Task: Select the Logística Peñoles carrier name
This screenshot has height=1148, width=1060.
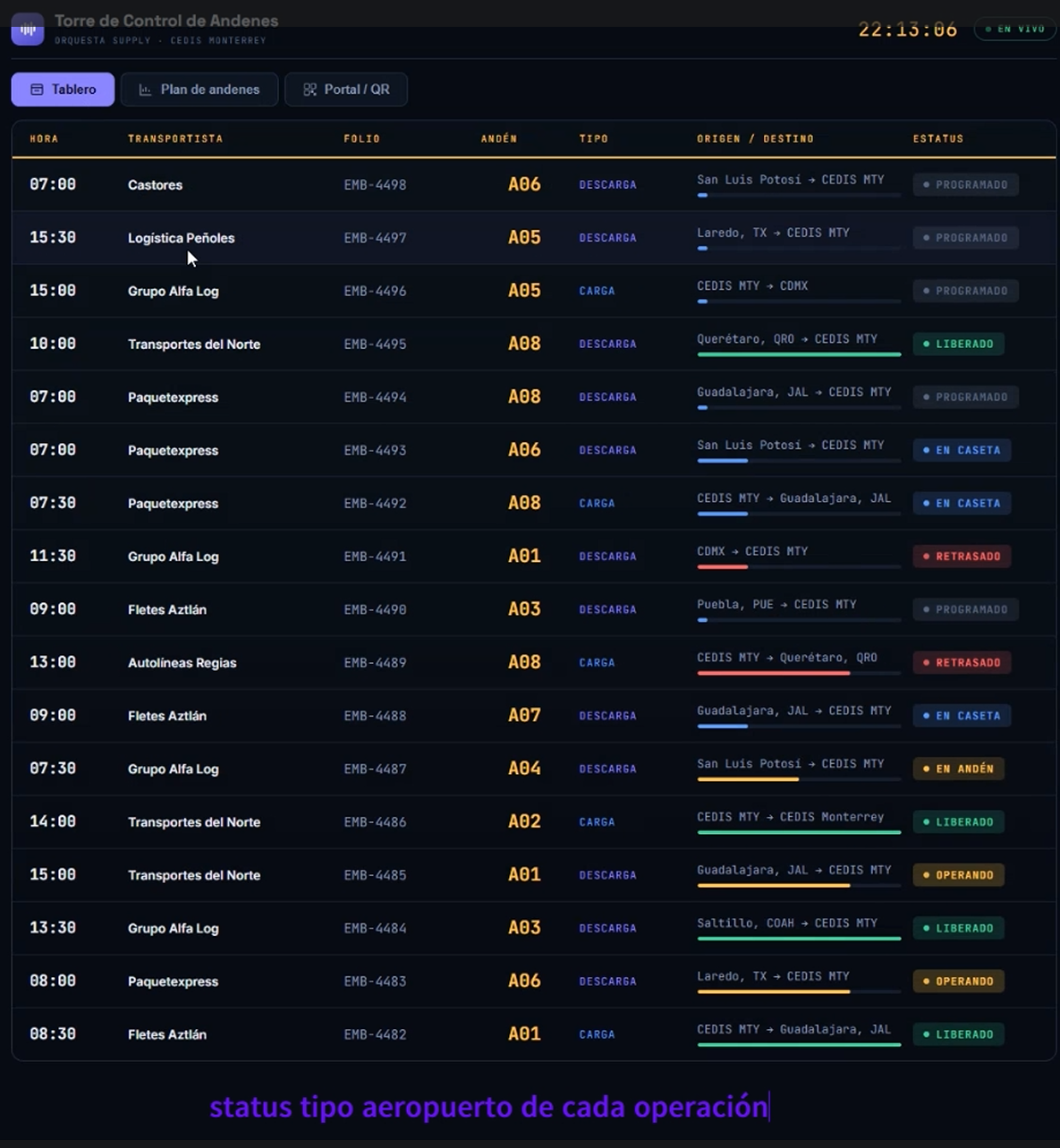Action: 182,238
